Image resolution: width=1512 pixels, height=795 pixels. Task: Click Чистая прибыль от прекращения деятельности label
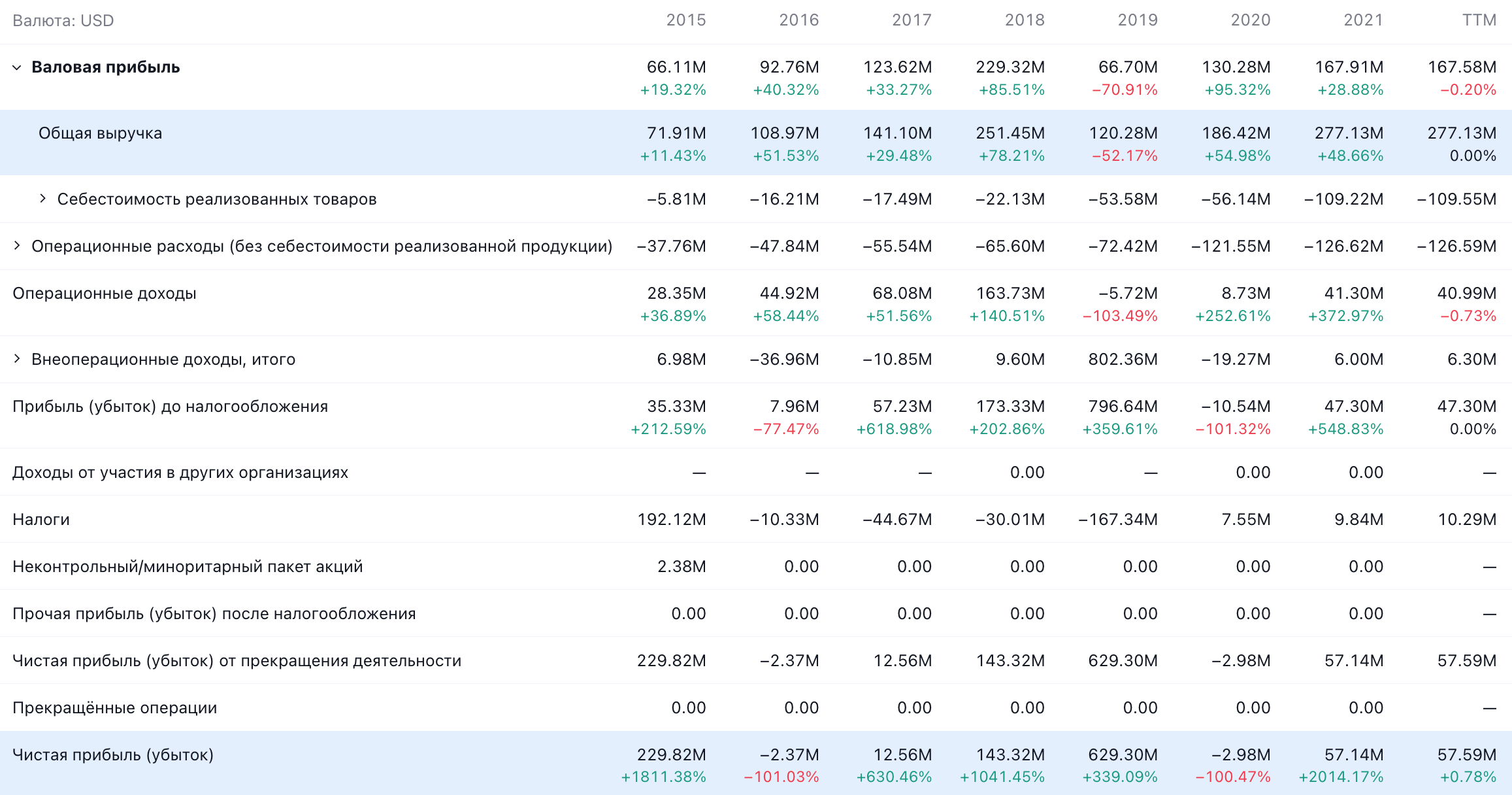[x=237, y=661]
